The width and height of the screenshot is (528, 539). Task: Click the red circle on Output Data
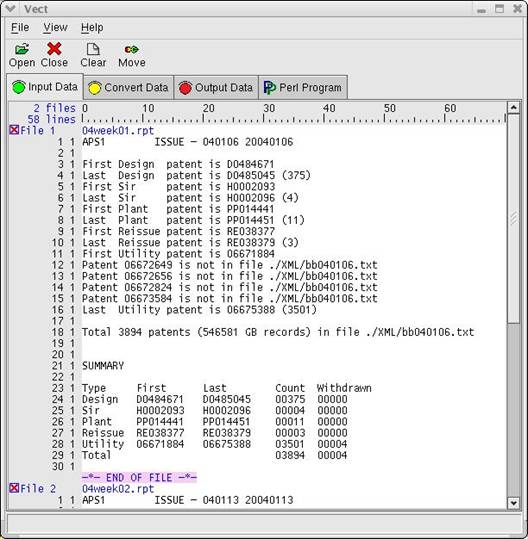pos(185,88)
